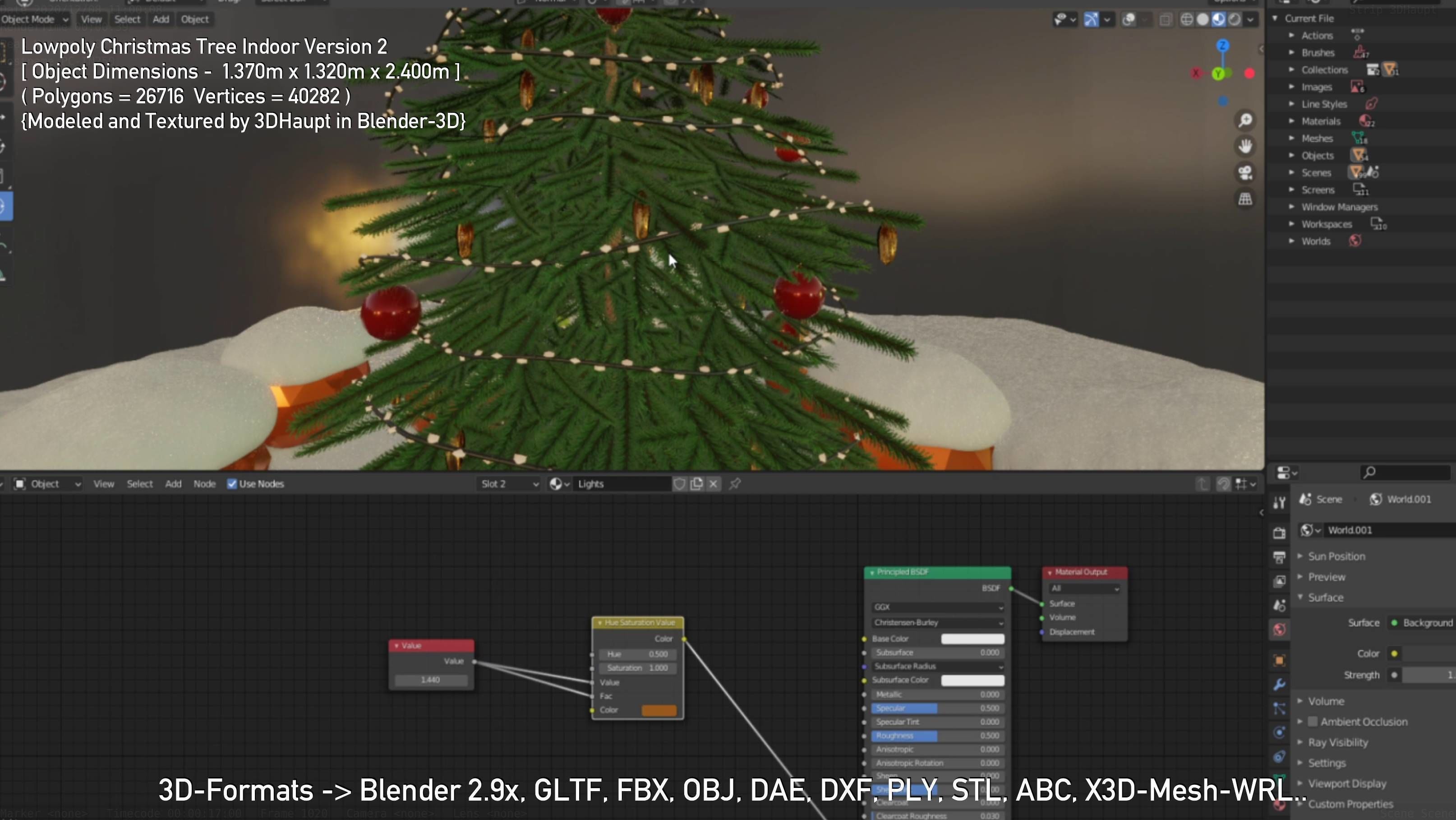Click Base Color swatch in Principled BSDF
The image size is (1456, 820).
pyautogui.click(x=972, y=639)
